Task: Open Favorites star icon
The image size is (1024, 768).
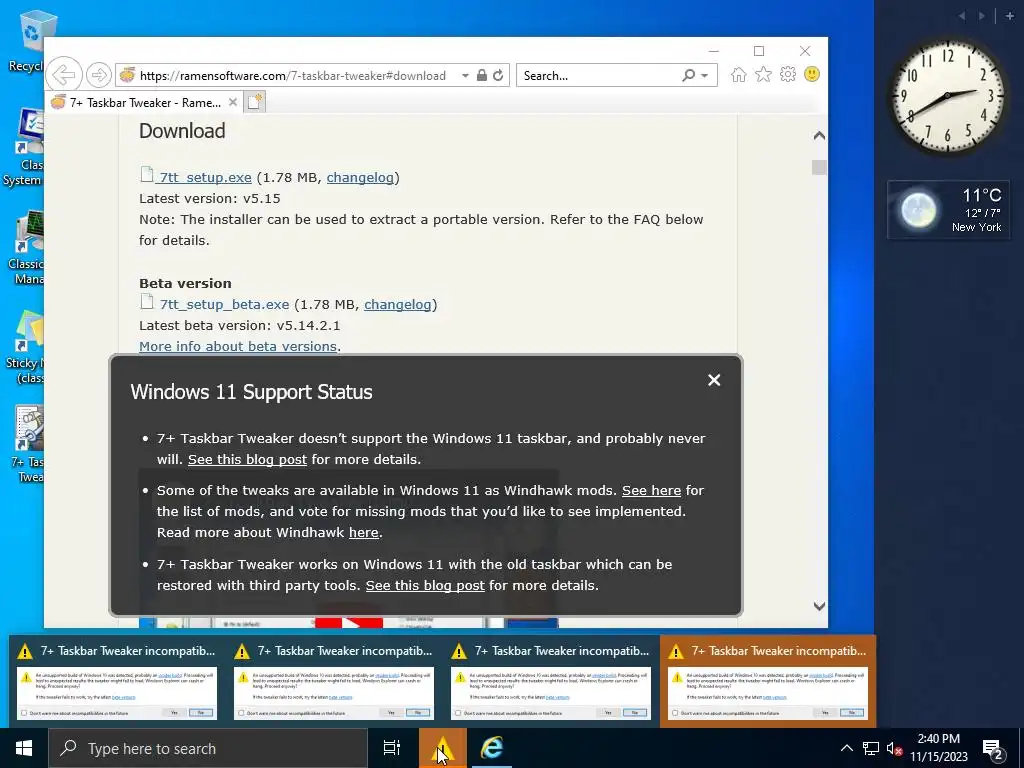Action: (x=763, y=74)
